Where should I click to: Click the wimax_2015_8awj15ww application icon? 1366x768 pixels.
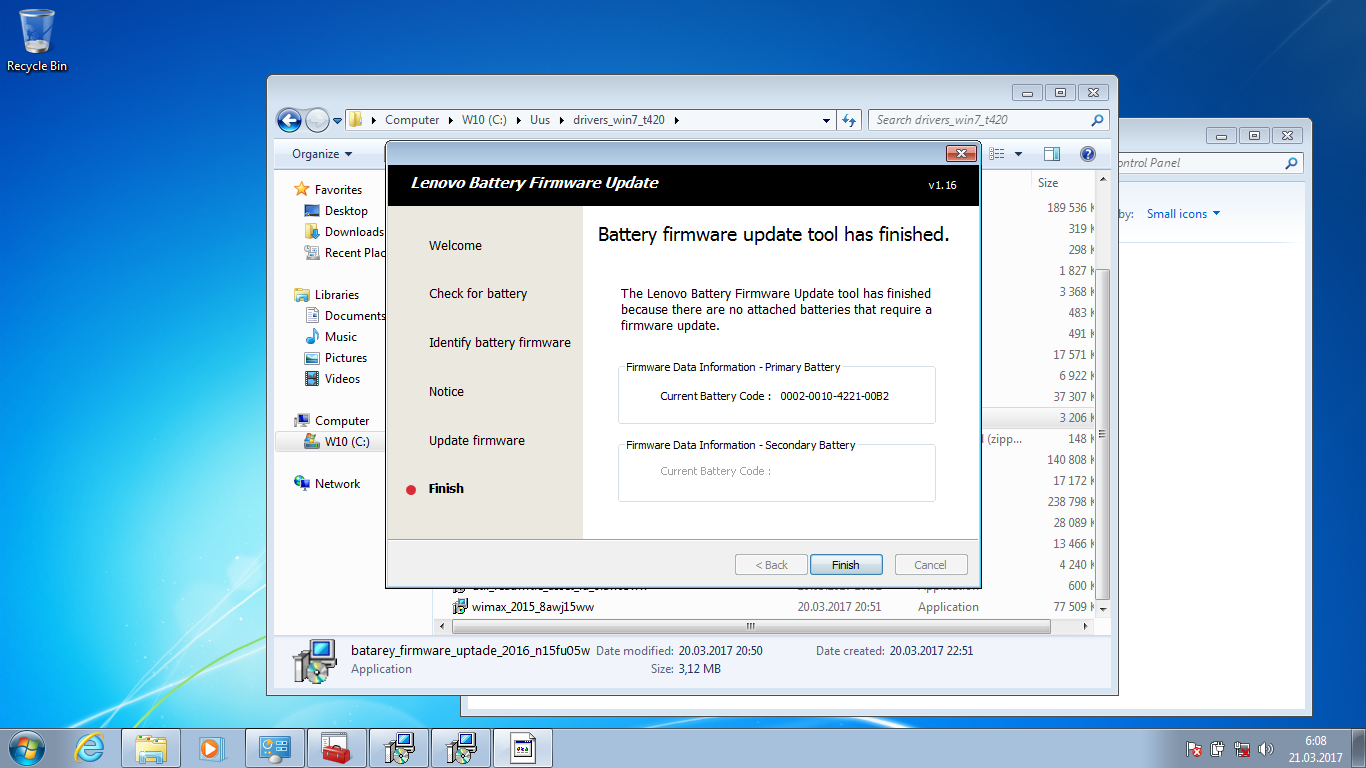click(460, 607)
